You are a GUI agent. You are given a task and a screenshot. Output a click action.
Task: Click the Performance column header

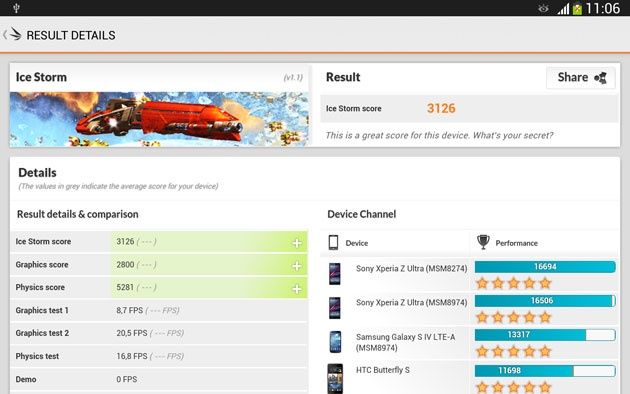coord(516,243)
